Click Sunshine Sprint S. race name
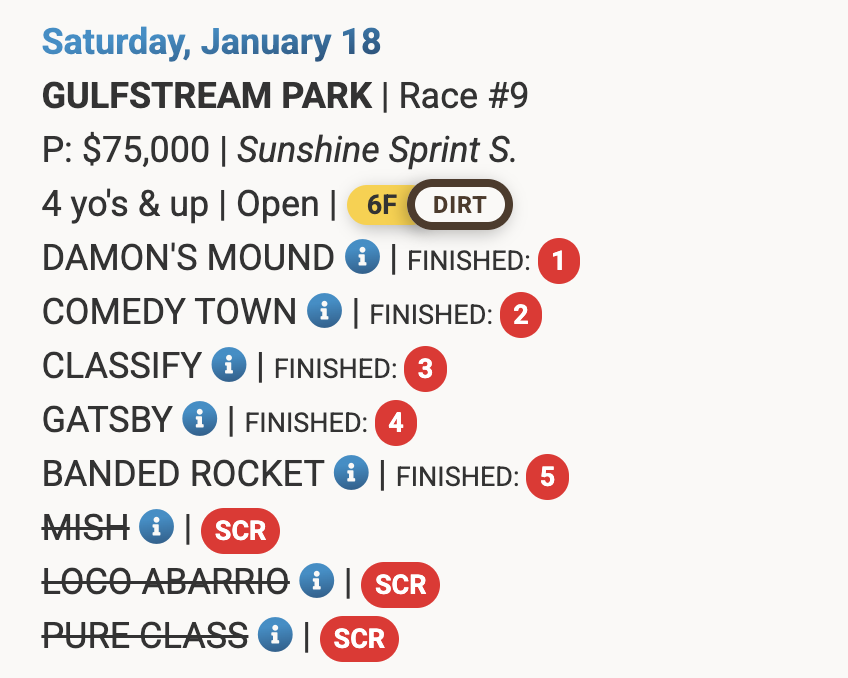The image size is (848, 678). click(376, 150)
